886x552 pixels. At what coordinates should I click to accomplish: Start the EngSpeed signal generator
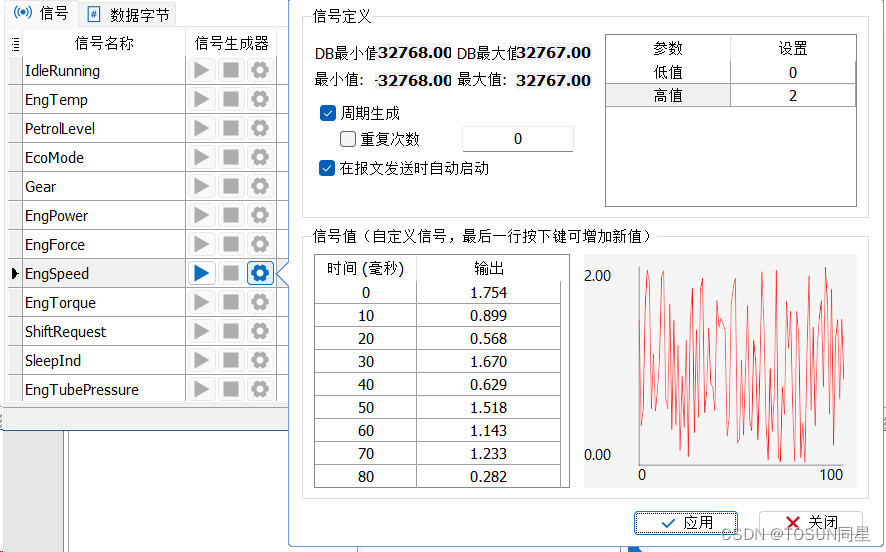tap(201, 273)
